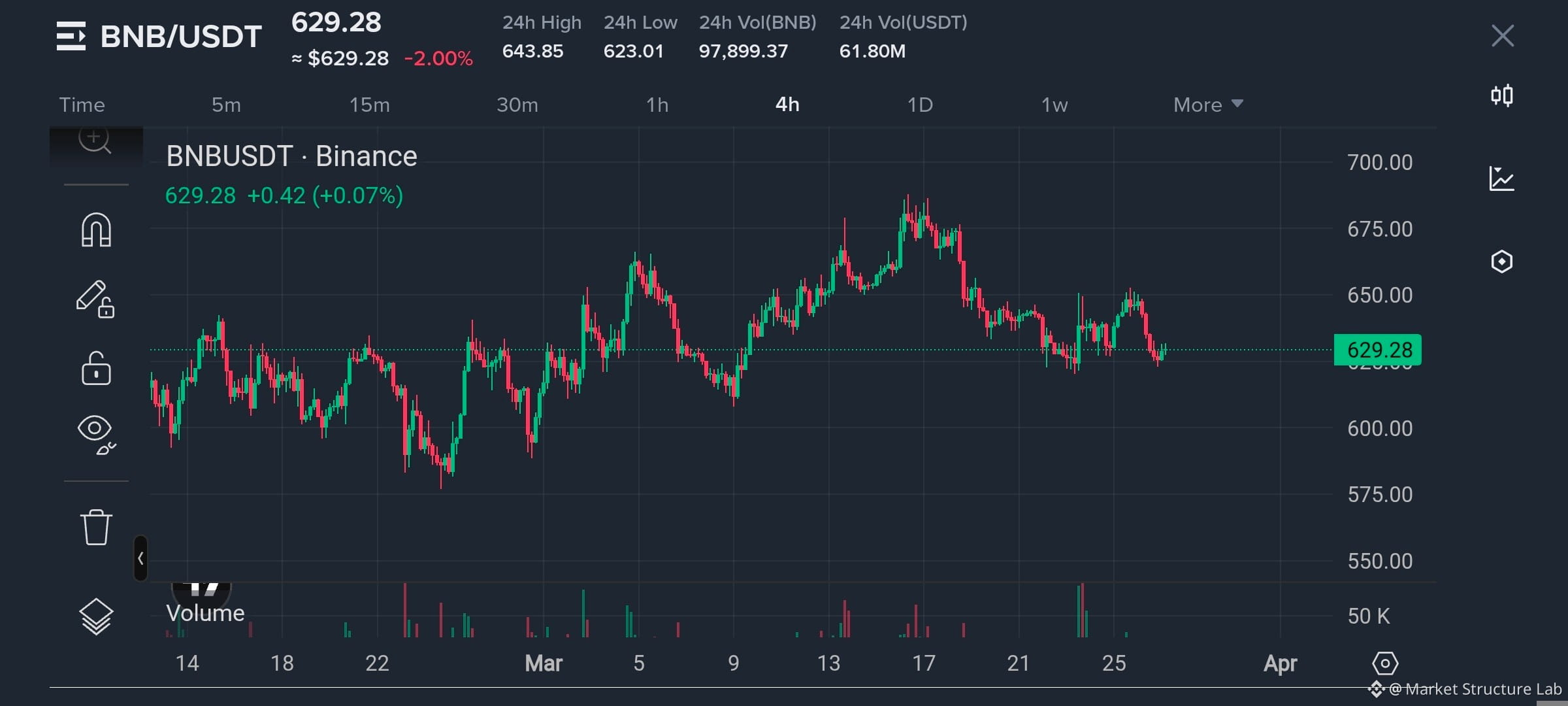The height and width of the screenshot is (706, 1568).
Task: Toggle lock all drawing tools padlock
Action: (96, 368)
